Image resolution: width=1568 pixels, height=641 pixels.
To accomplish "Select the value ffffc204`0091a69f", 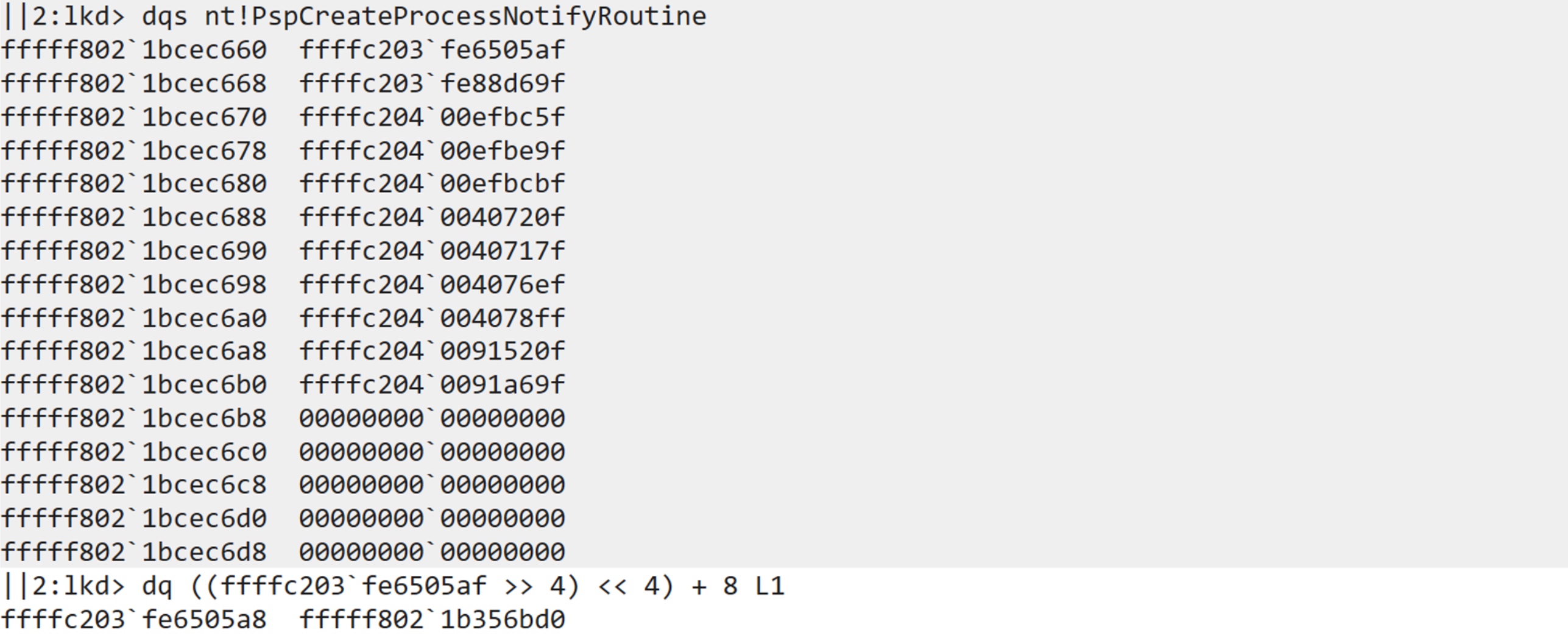I will 432,384.
